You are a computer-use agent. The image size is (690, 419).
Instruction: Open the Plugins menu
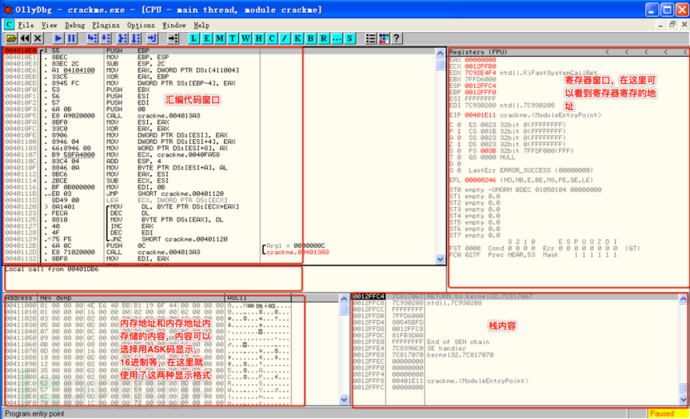click(x=106, y=25)
